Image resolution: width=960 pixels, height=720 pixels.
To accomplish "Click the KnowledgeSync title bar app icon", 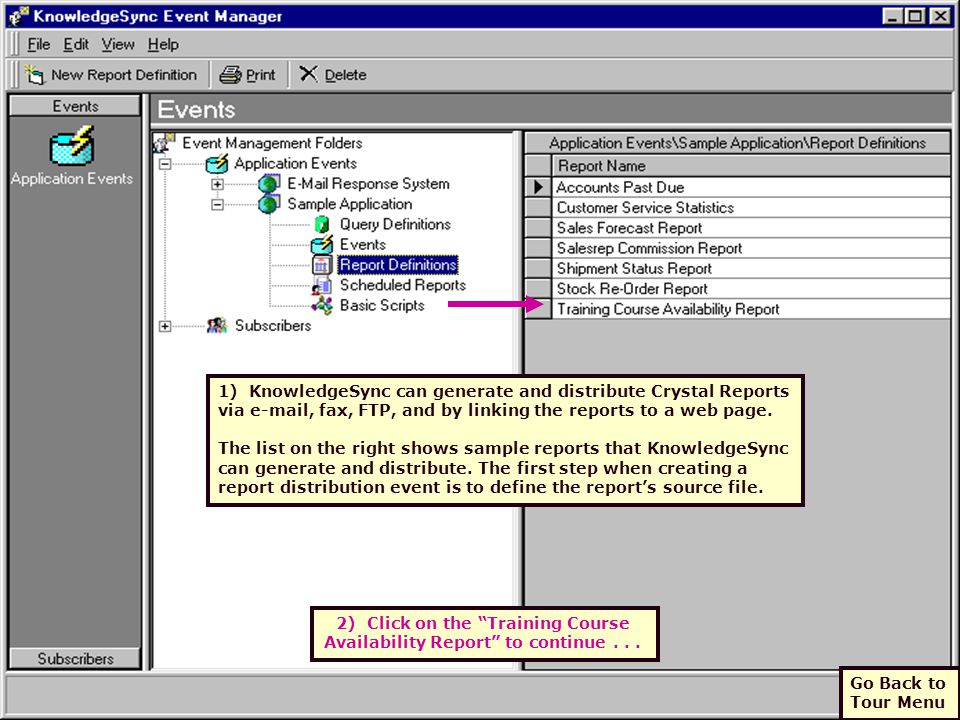I will click(18, 17).
